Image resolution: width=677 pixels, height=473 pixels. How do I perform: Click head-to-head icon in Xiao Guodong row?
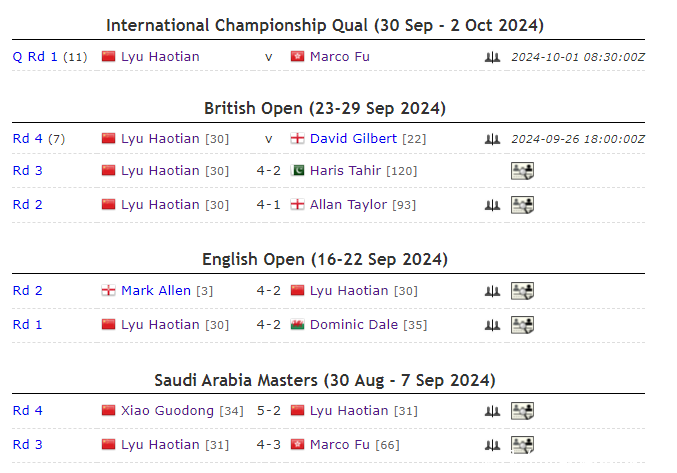pyautogui.click(x=491, y=411)
